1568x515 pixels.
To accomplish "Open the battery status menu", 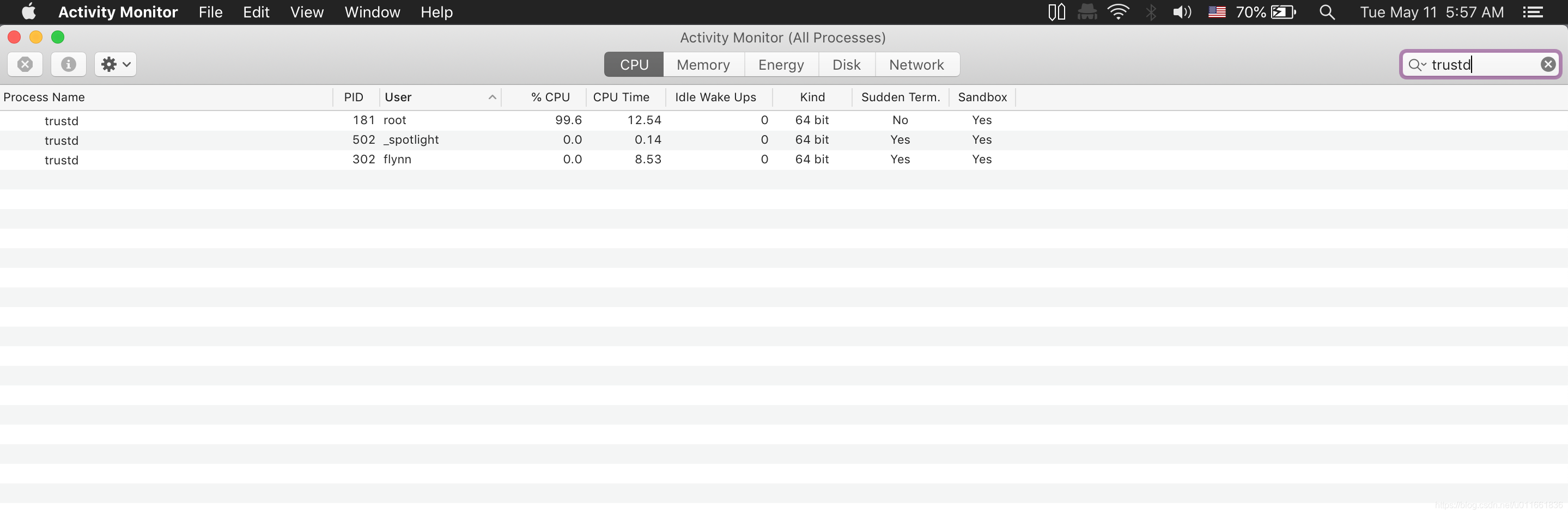I will pos(1266,12).
